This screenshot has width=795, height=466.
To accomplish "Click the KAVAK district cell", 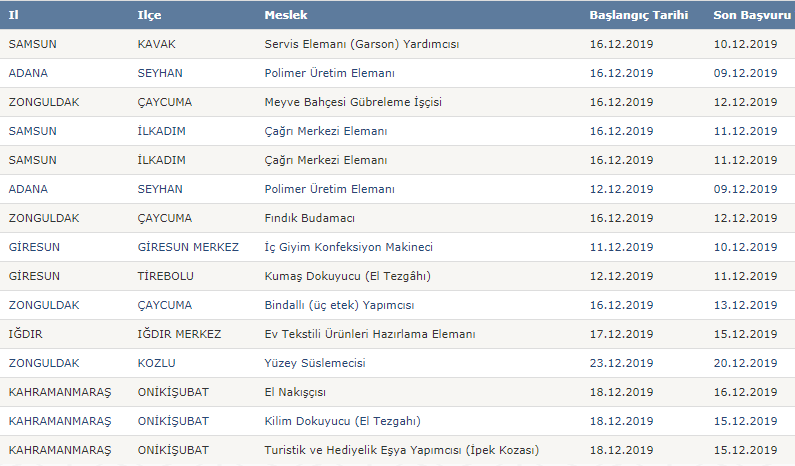I will pyautogui.click(x=156, y=44).
